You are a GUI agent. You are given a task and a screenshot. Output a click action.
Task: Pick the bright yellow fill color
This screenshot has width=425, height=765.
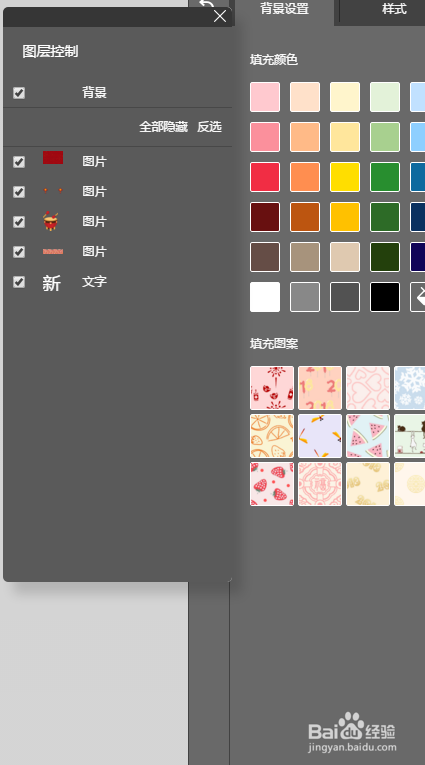(345, 177)
